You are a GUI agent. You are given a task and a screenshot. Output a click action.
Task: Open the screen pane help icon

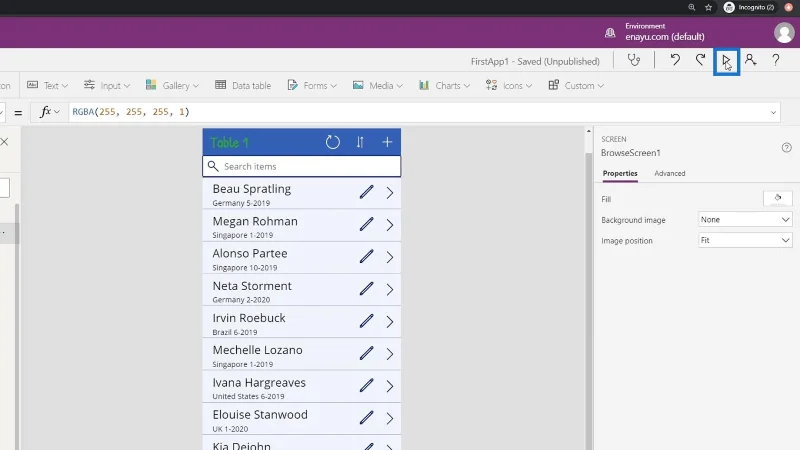pos(786,147)
